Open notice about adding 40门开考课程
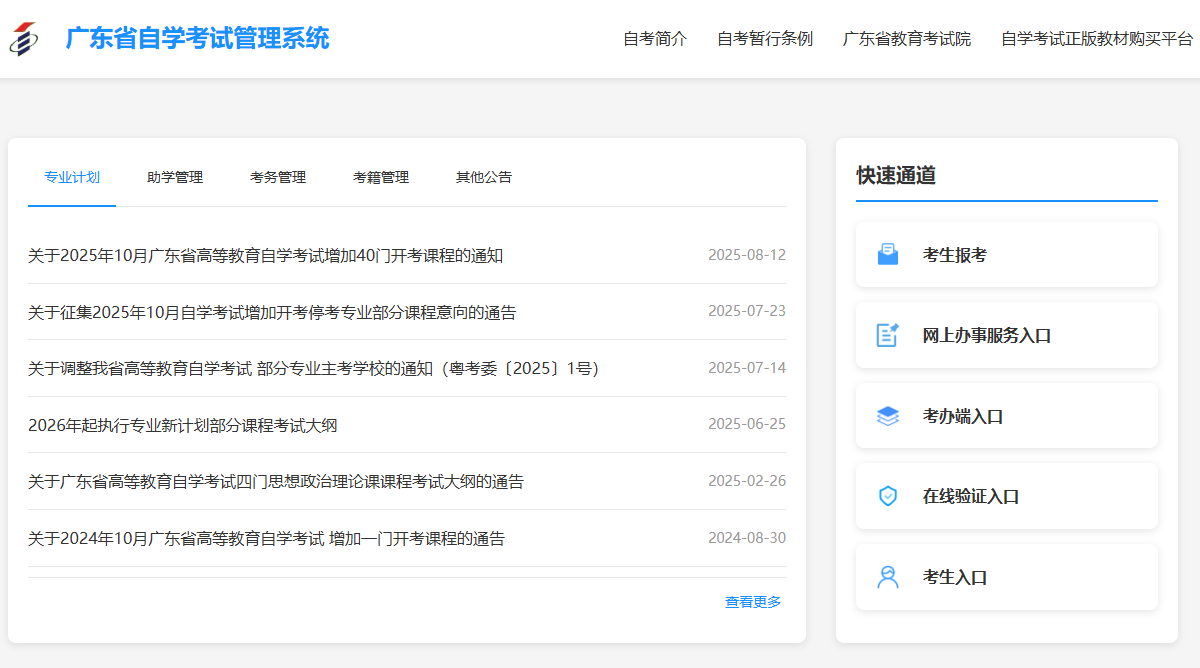Screen dimensions: 1200x668 pos(265,256)
